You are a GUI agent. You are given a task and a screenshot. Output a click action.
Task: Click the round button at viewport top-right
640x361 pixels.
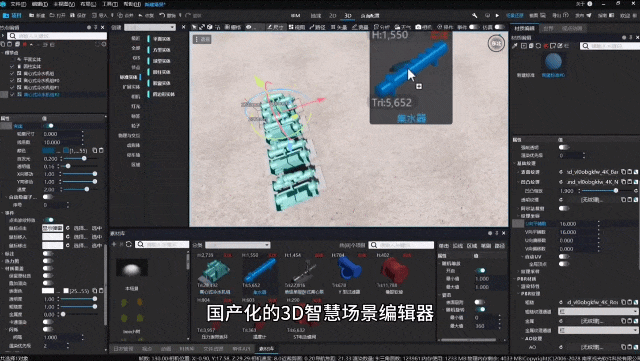click(496, 43)
